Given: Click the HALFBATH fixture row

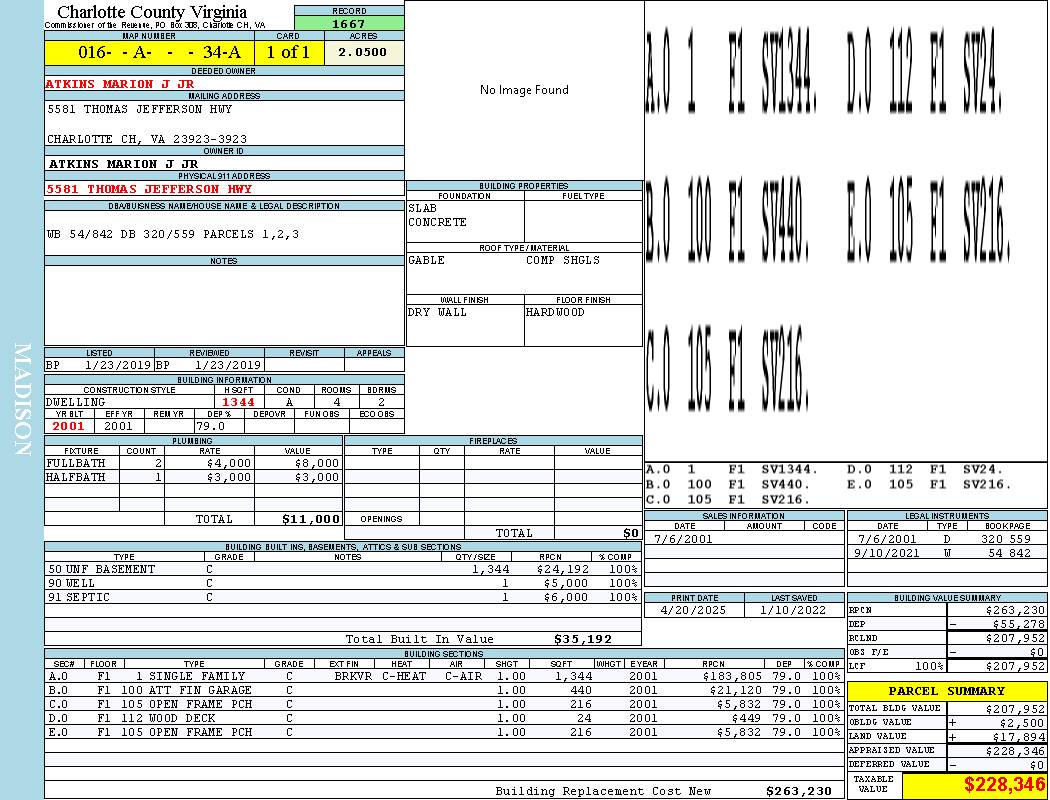Looking at the screenshot, I should point(193,477).
